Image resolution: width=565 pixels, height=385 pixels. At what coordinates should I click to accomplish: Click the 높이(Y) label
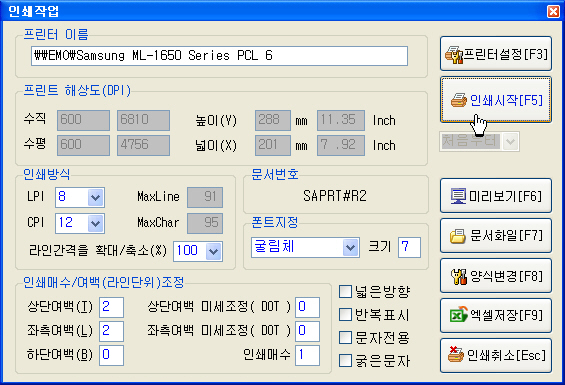(216, 120)
